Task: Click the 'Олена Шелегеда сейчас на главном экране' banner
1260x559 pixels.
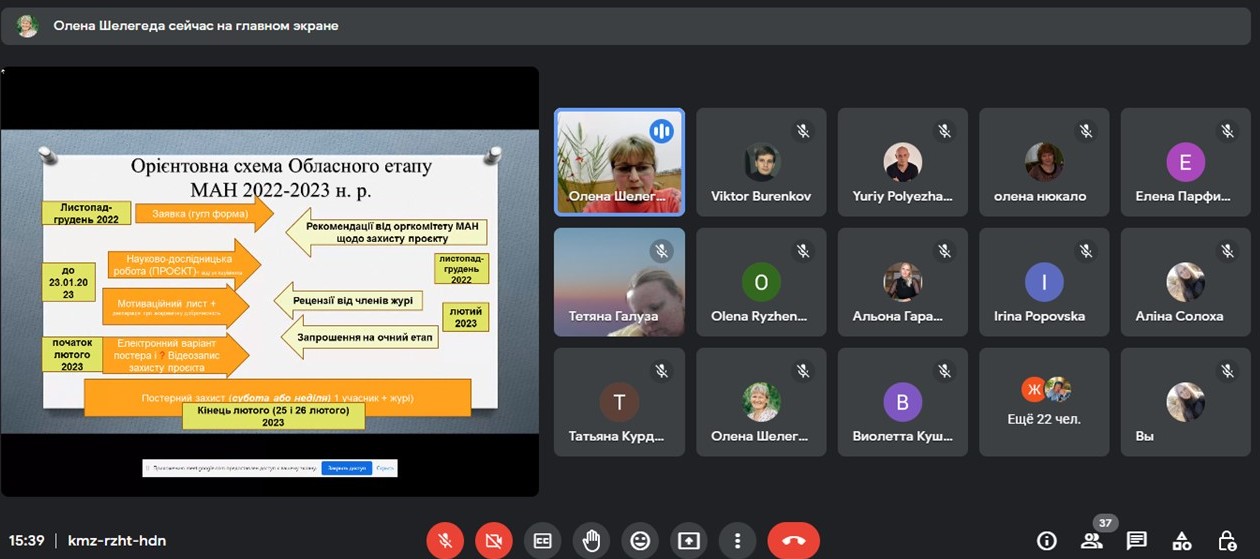Action: (195, 26)
